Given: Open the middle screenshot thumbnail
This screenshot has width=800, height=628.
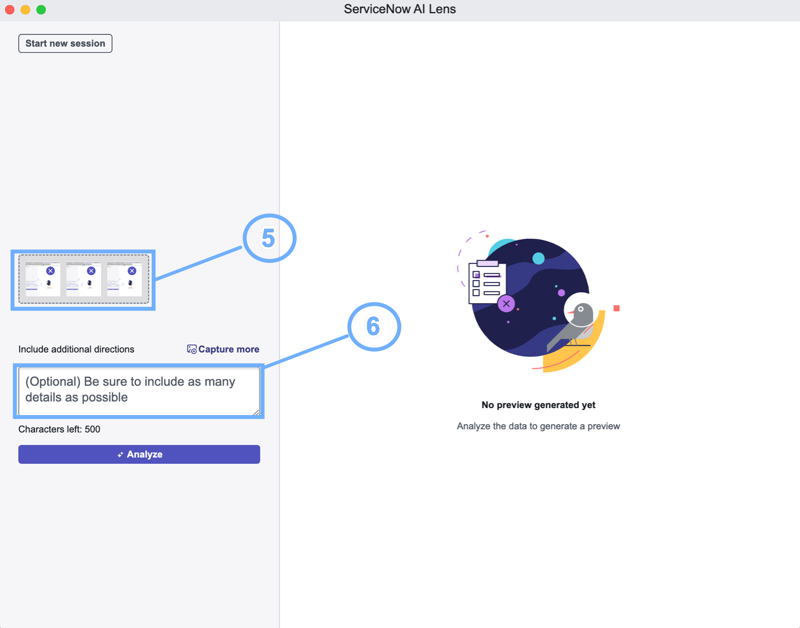Looking at the screenshot, I should pos(83,279).
